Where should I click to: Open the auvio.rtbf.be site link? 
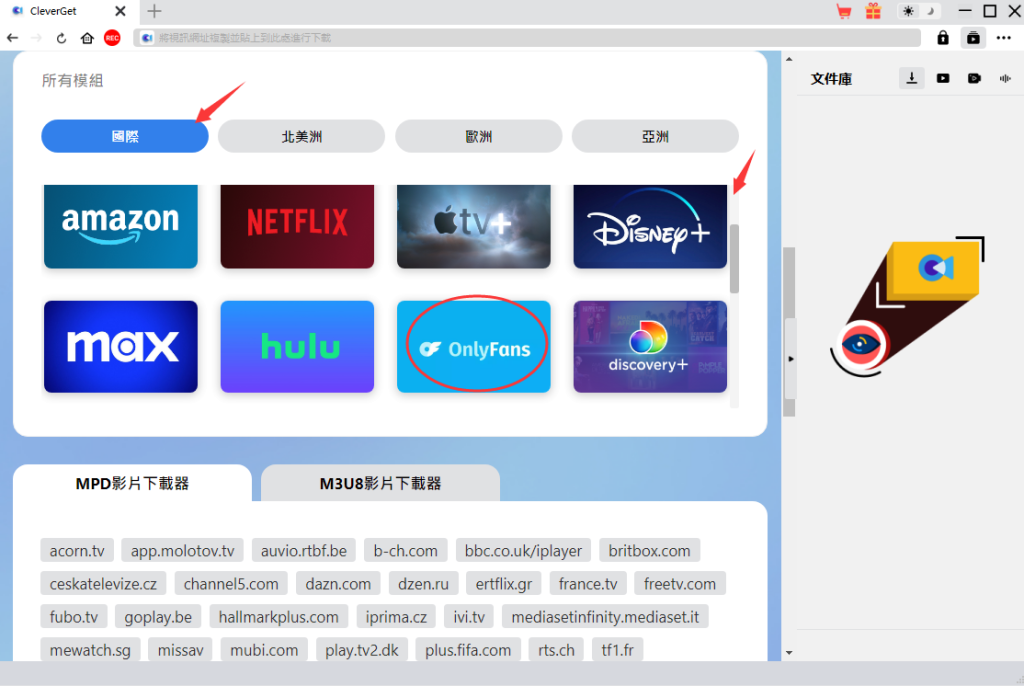click(x=304, y=551)
